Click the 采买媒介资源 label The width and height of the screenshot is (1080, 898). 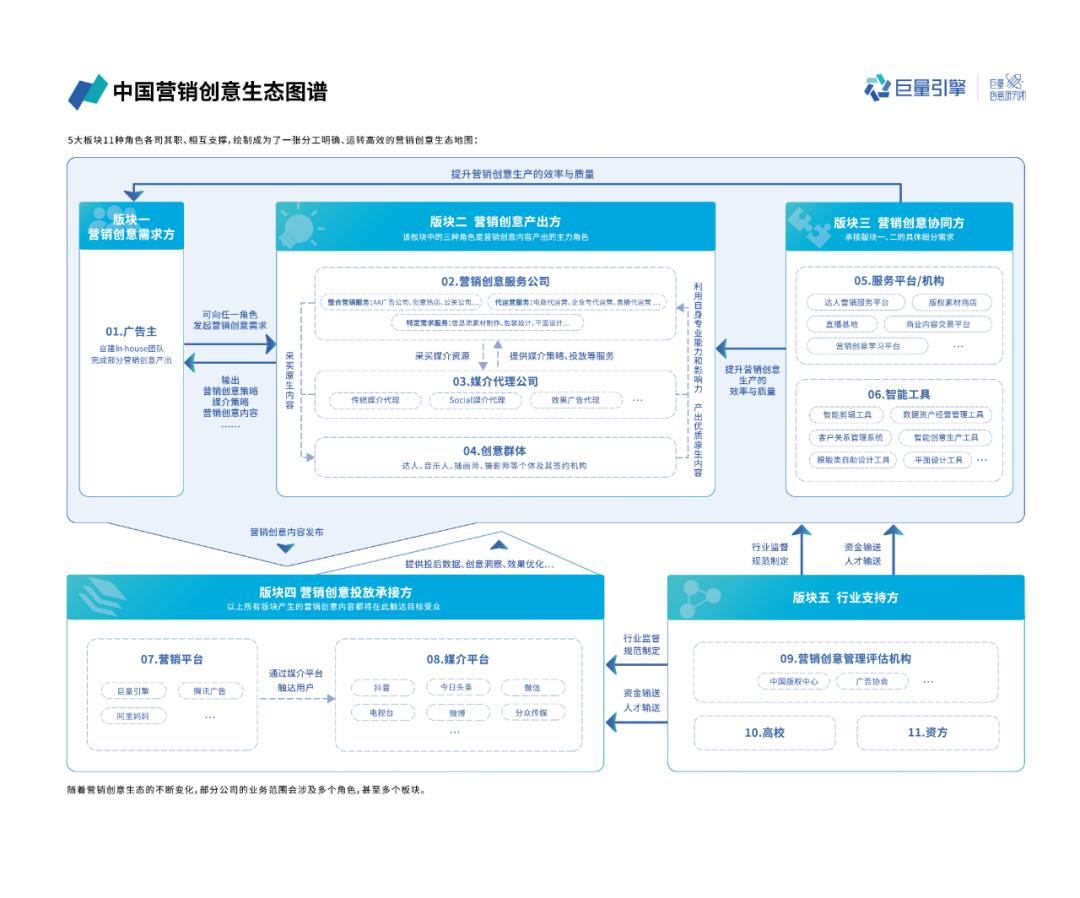point(442,355)
